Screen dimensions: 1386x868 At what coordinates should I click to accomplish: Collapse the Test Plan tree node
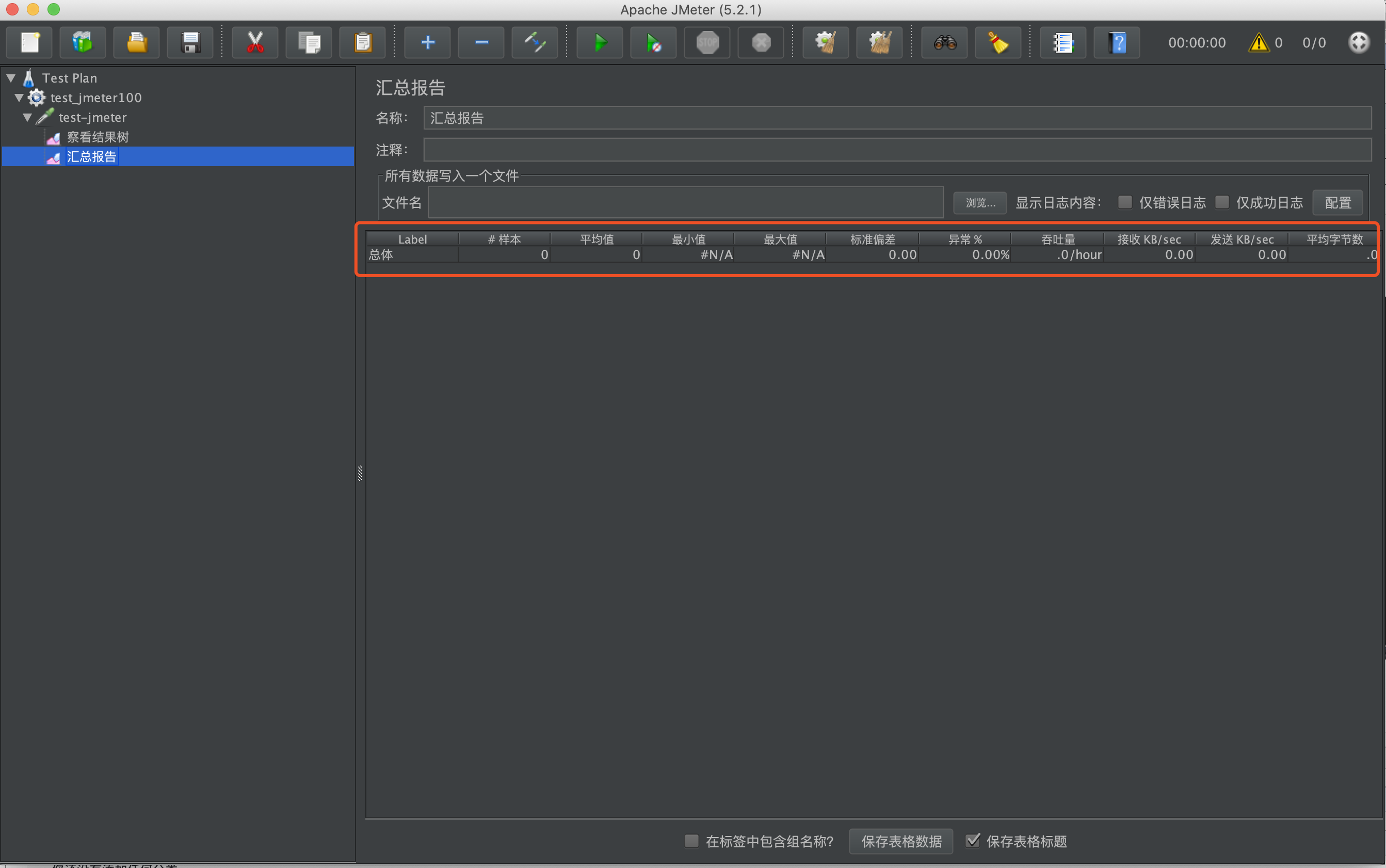(x=11, y=77)
